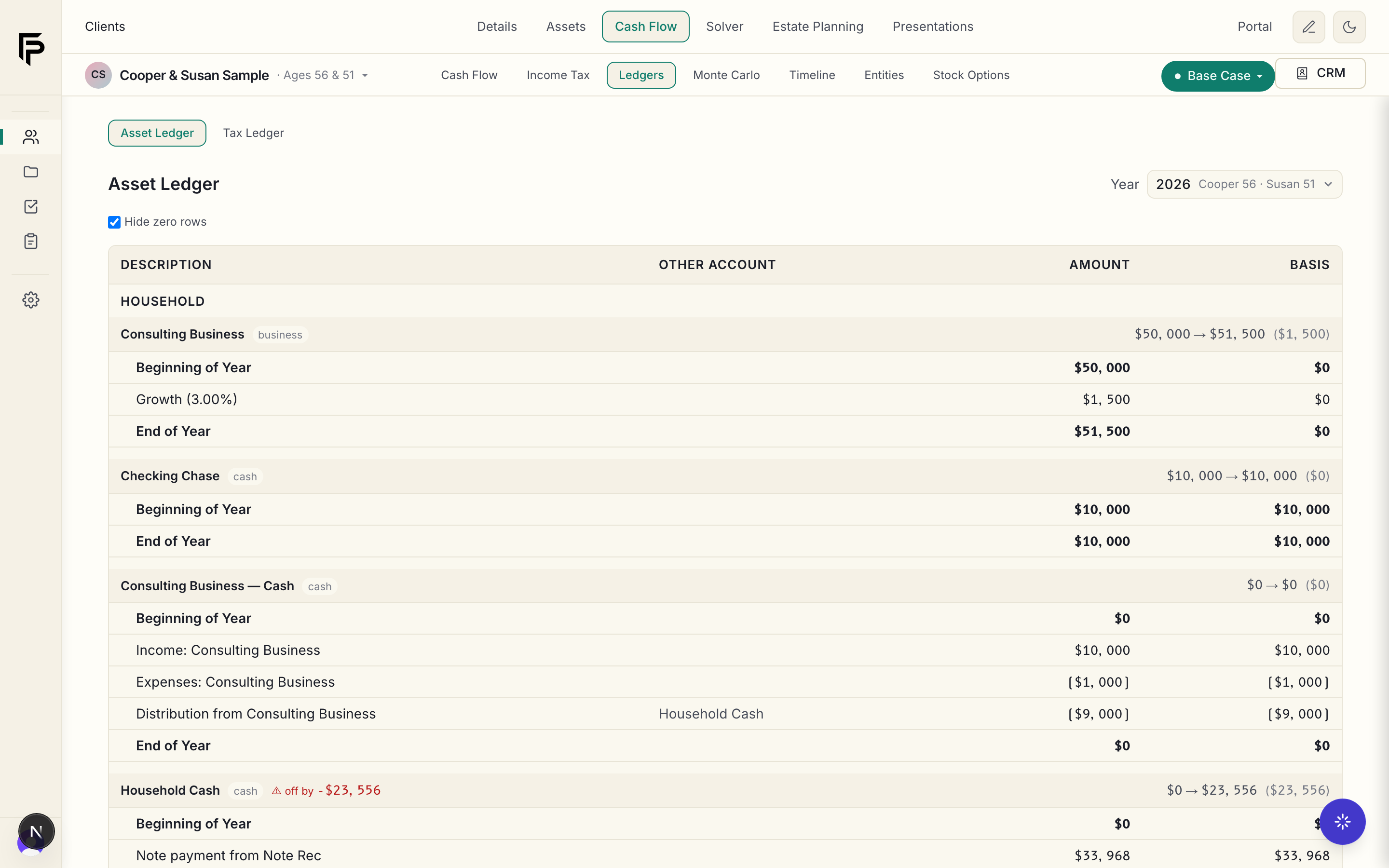Open settings gear icon in sidebar

click(x=30, y=299)
